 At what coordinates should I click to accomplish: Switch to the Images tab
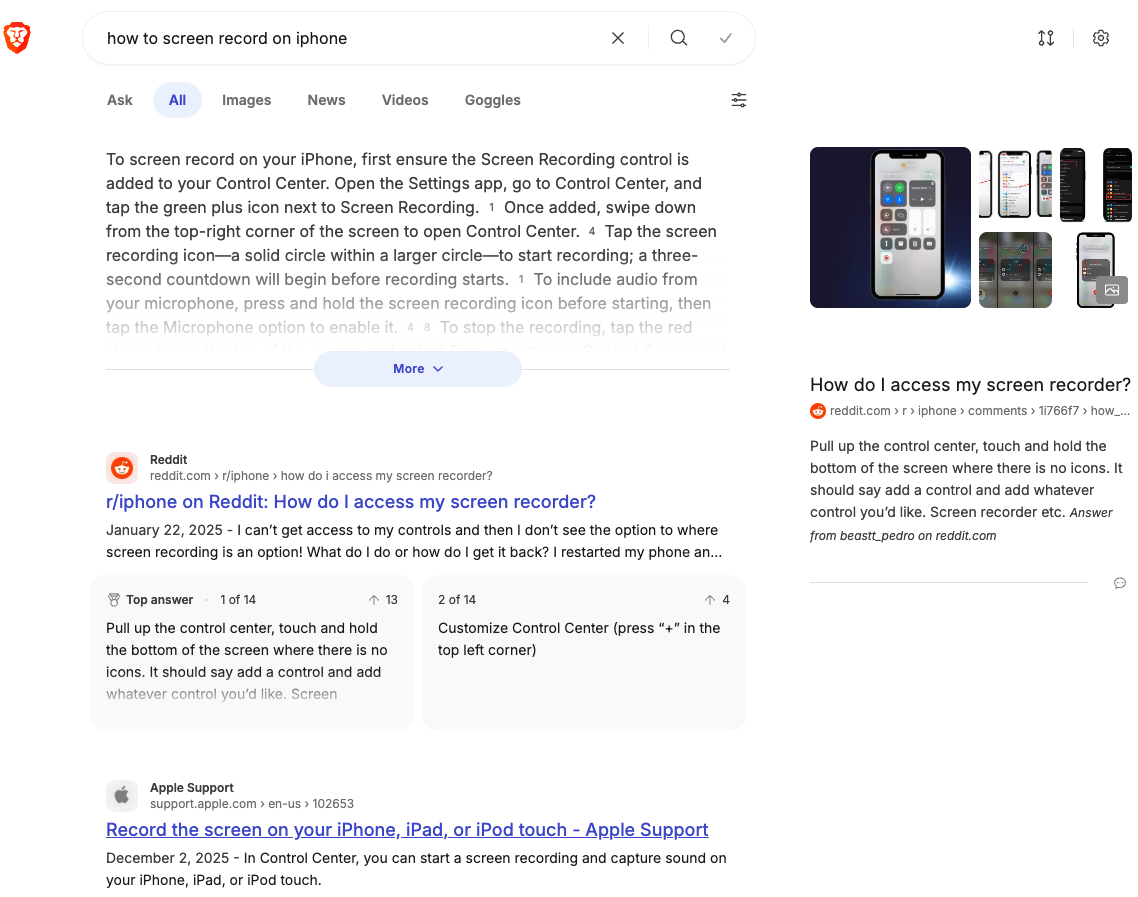pos(247,100)
